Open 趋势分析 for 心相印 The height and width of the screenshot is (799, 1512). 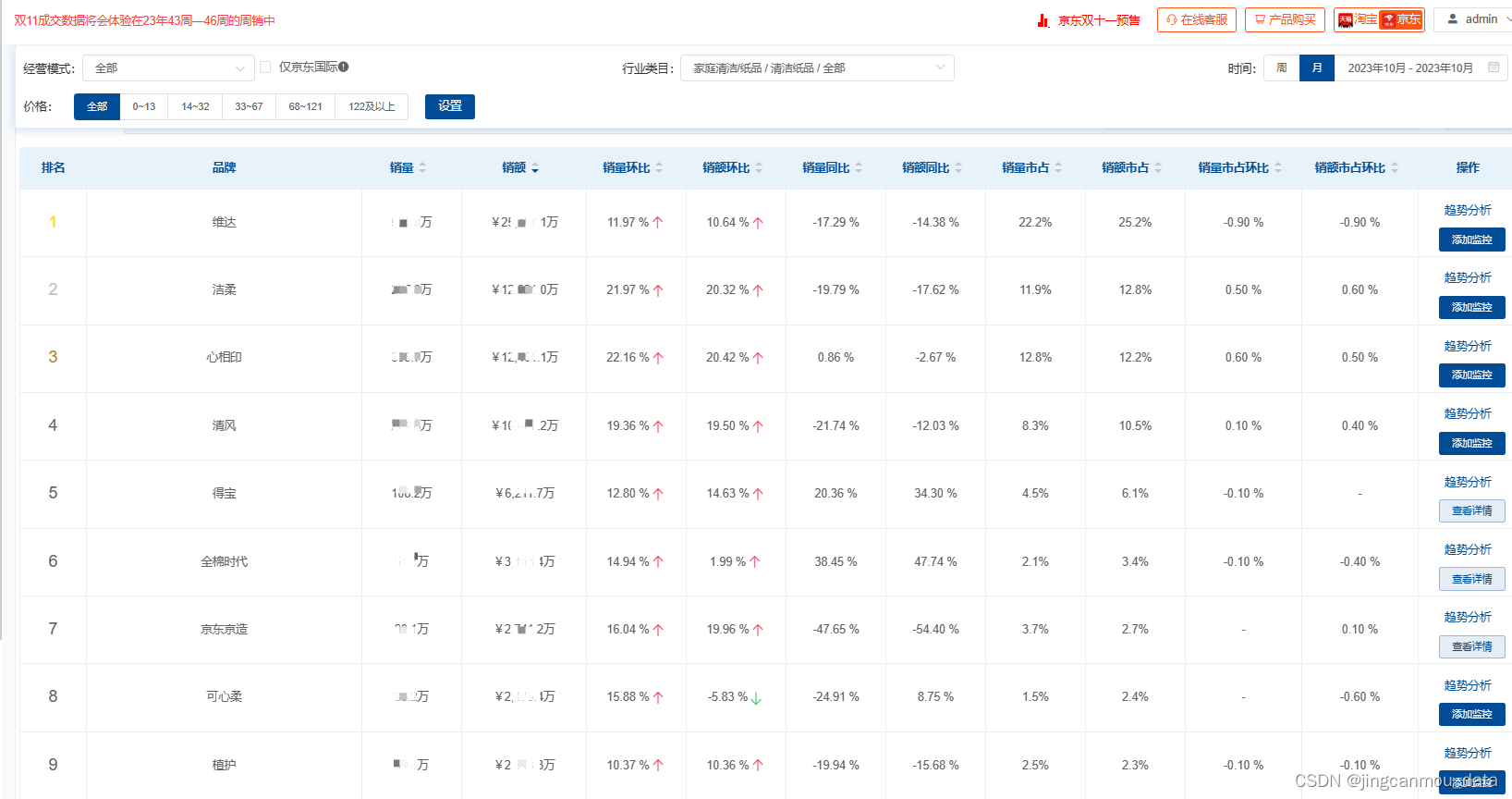point(1468,346)
